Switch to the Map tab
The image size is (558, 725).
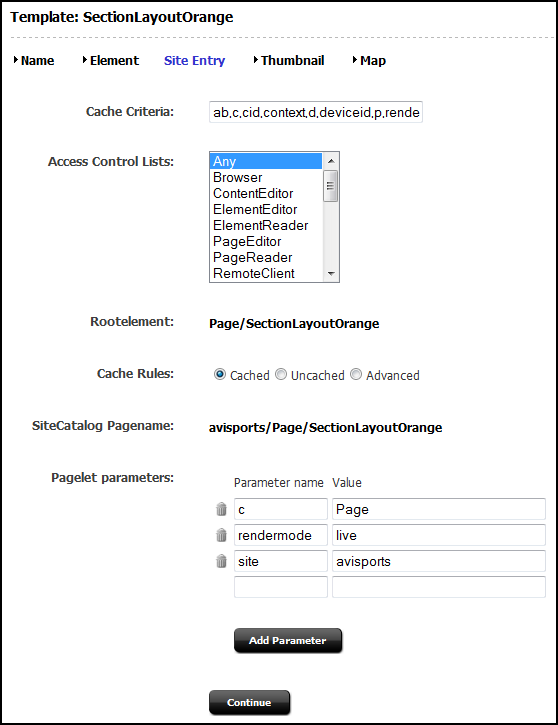point(373,61)
